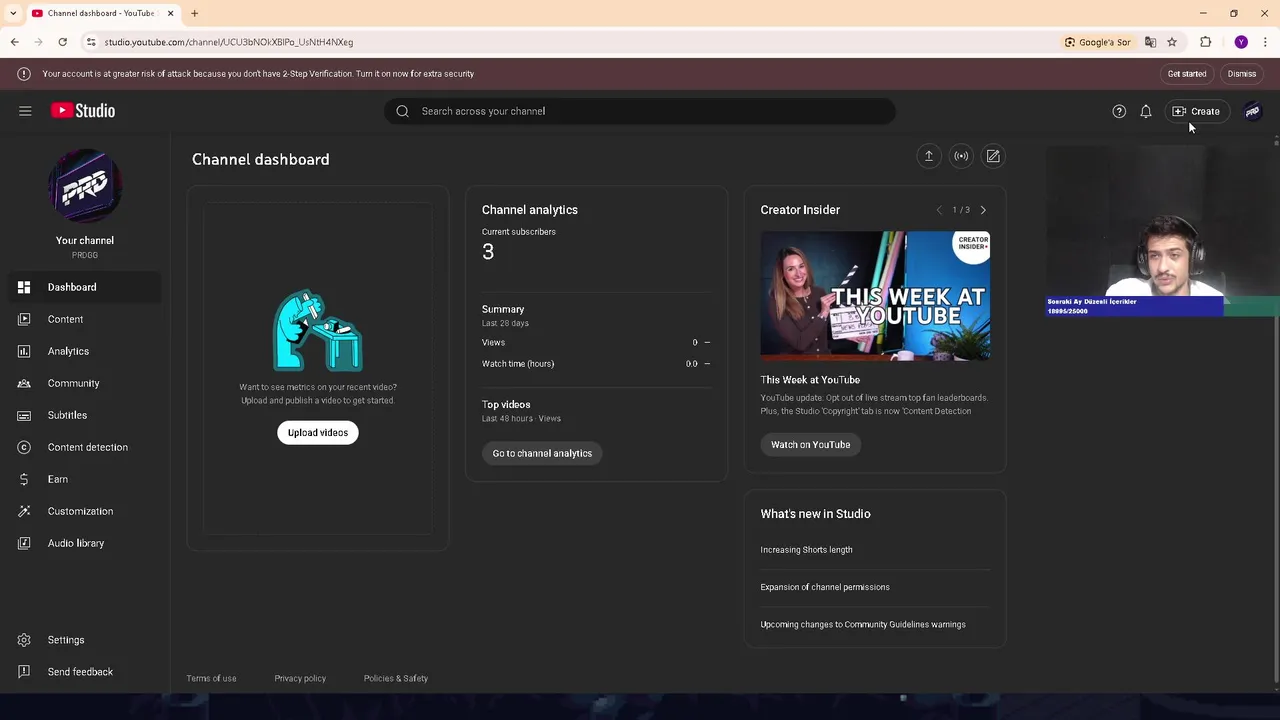Screen dimensions: 1280x720
Task: Go to previous Creator Insider card
Action: tap(939, 210)
